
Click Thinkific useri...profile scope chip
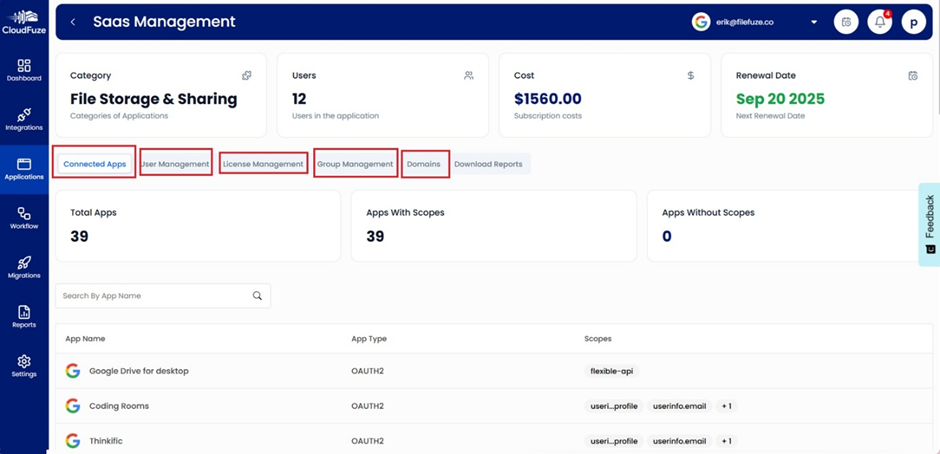[613, 441]
